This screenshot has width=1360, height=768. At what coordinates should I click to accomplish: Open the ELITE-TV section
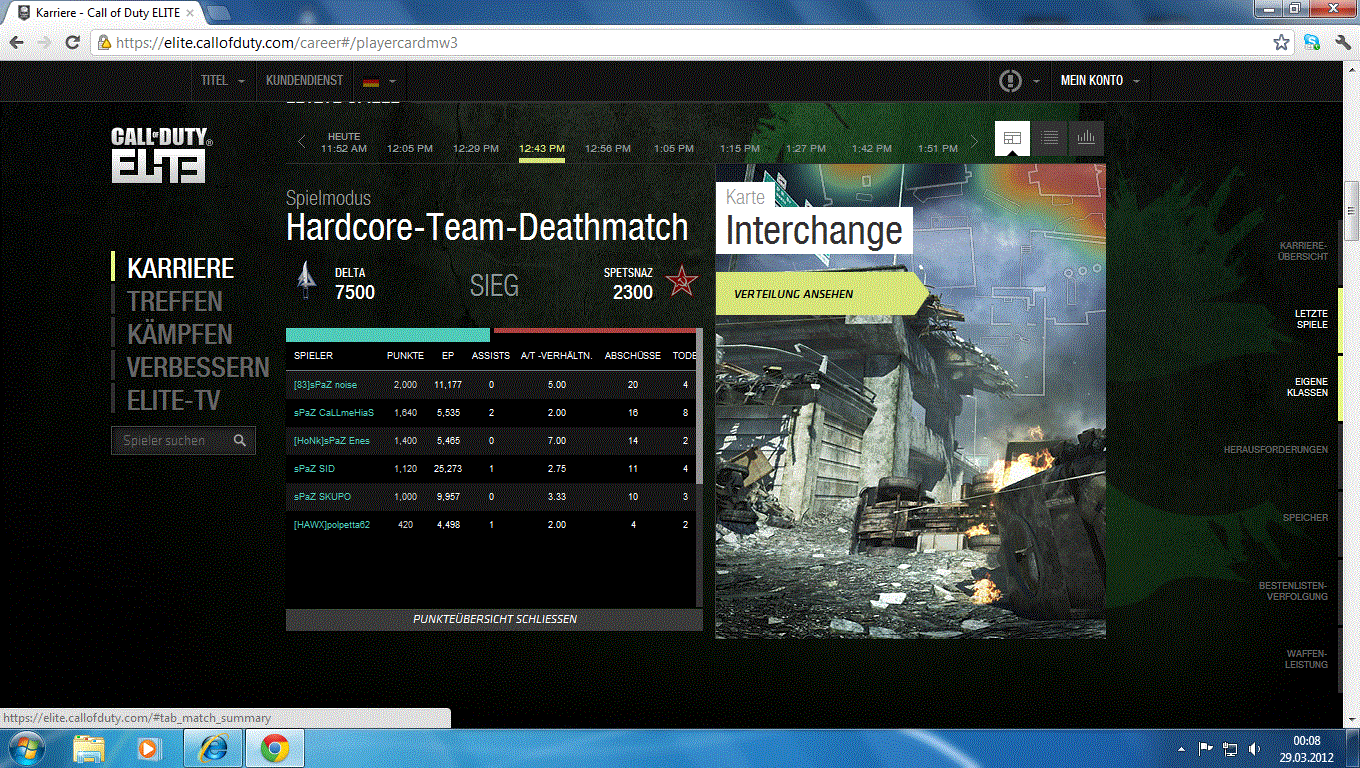click(x=173, y=401)
